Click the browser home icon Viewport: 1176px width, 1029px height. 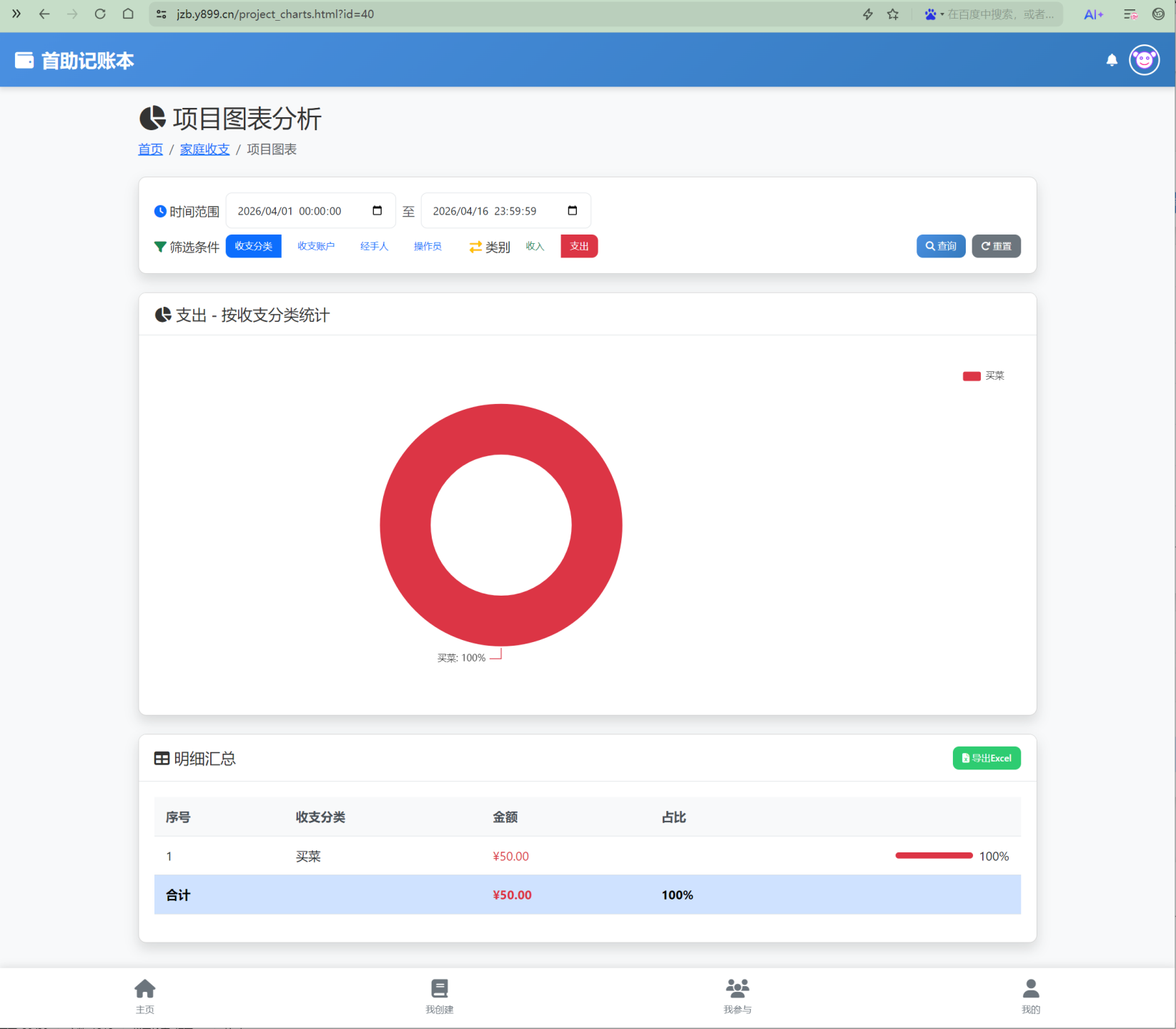click(x=128, y=14)
